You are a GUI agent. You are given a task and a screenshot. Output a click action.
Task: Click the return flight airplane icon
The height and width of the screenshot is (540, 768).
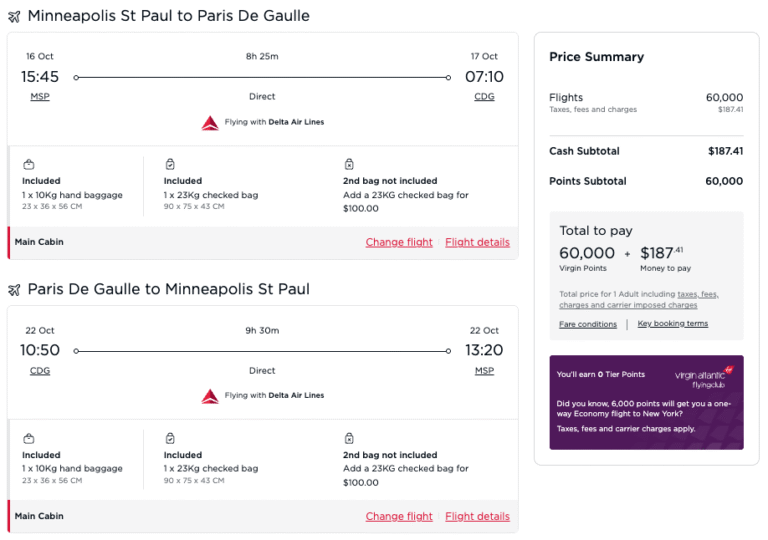coord(14,290)
